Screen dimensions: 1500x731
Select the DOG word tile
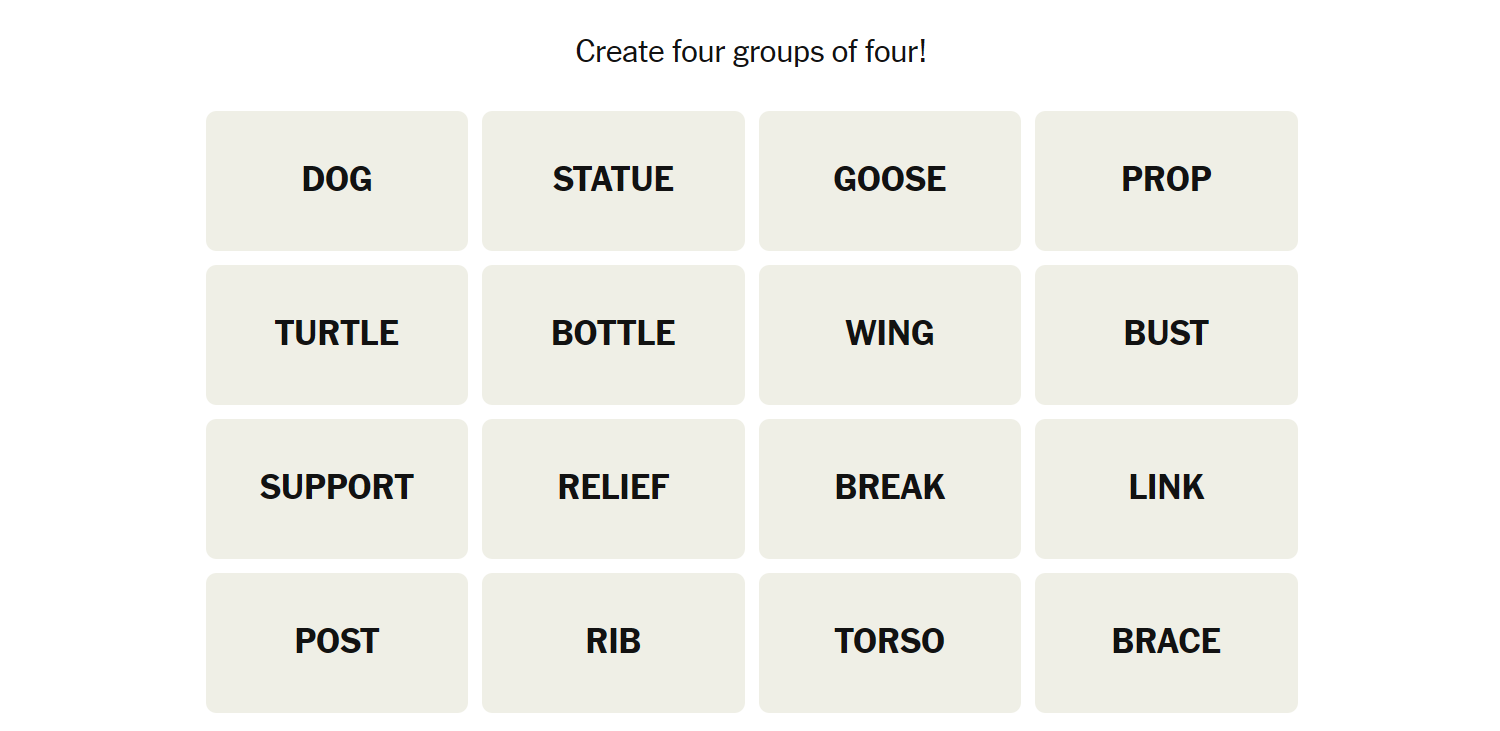pos(337,180)
